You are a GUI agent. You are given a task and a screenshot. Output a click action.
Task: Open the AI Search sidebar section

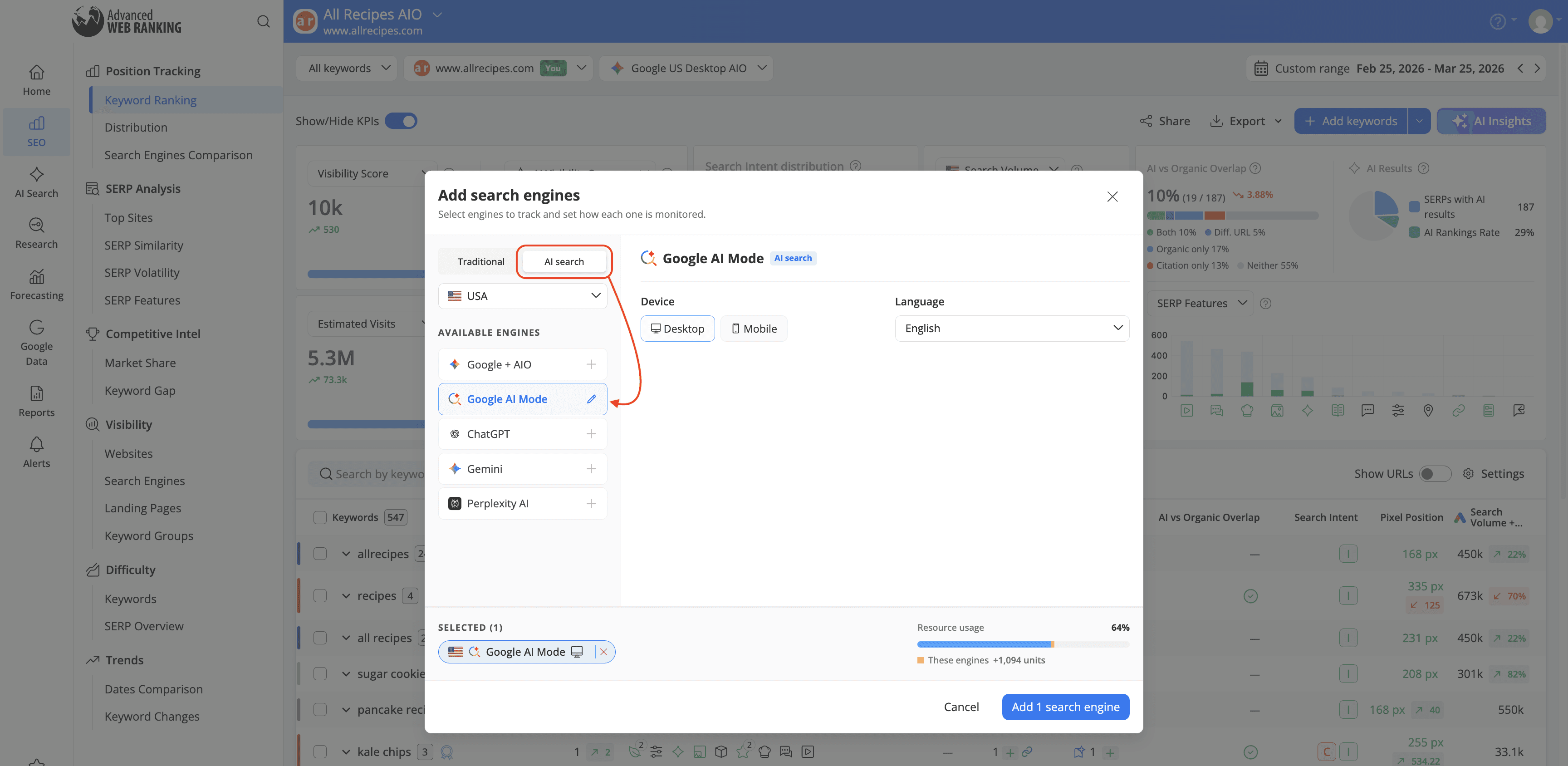click(x=36, y=183)
